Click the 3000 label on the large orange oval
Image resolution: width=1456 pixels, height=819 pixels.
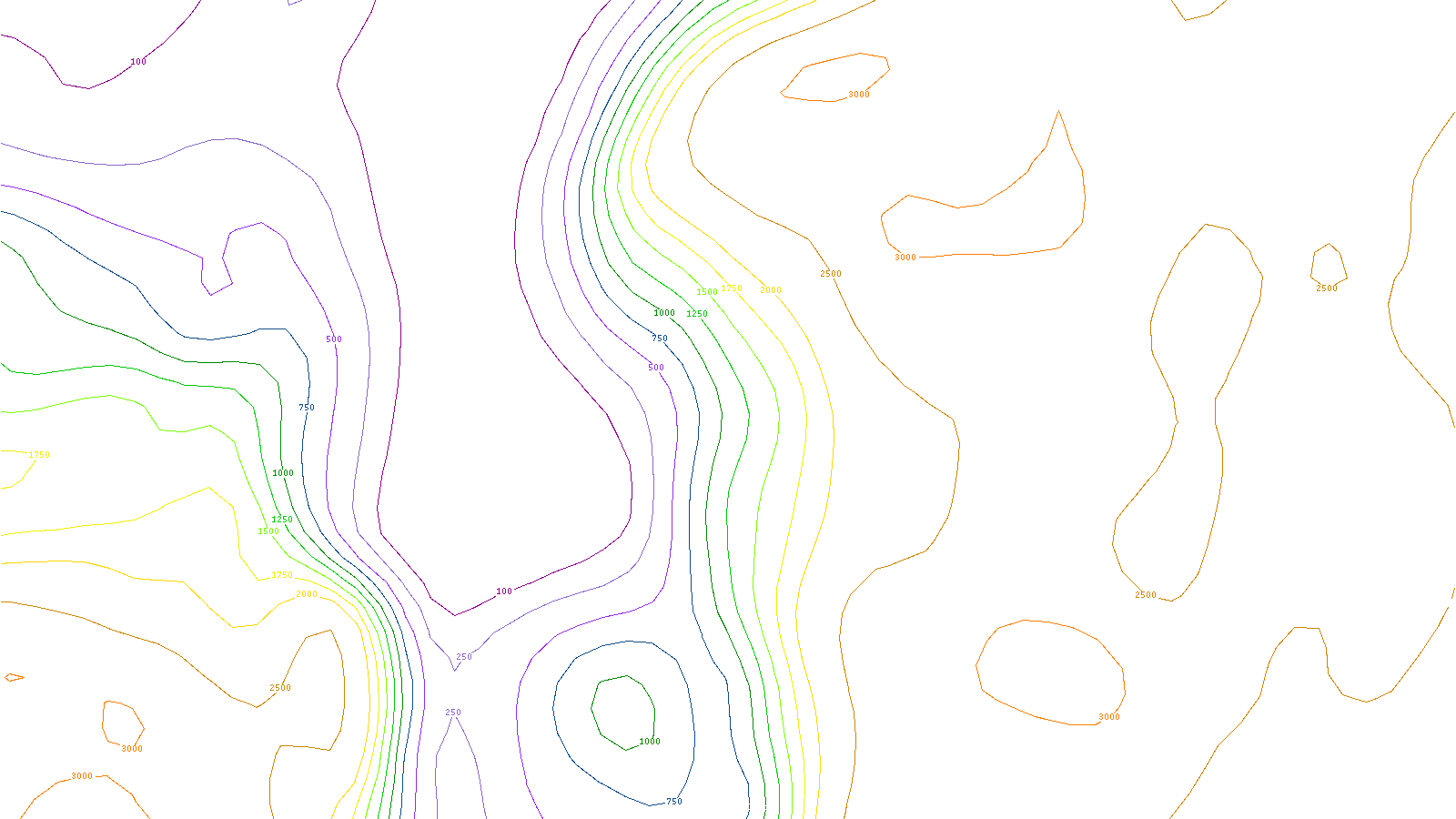click(1109, 717)
